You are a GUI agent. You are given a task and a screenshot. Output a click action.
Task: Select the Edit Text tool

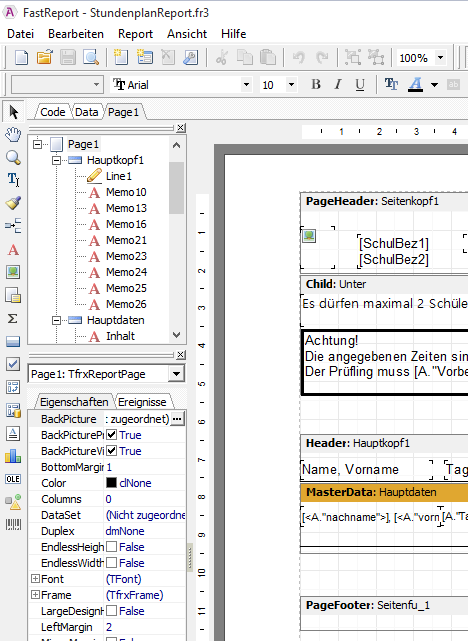[13, 179]
